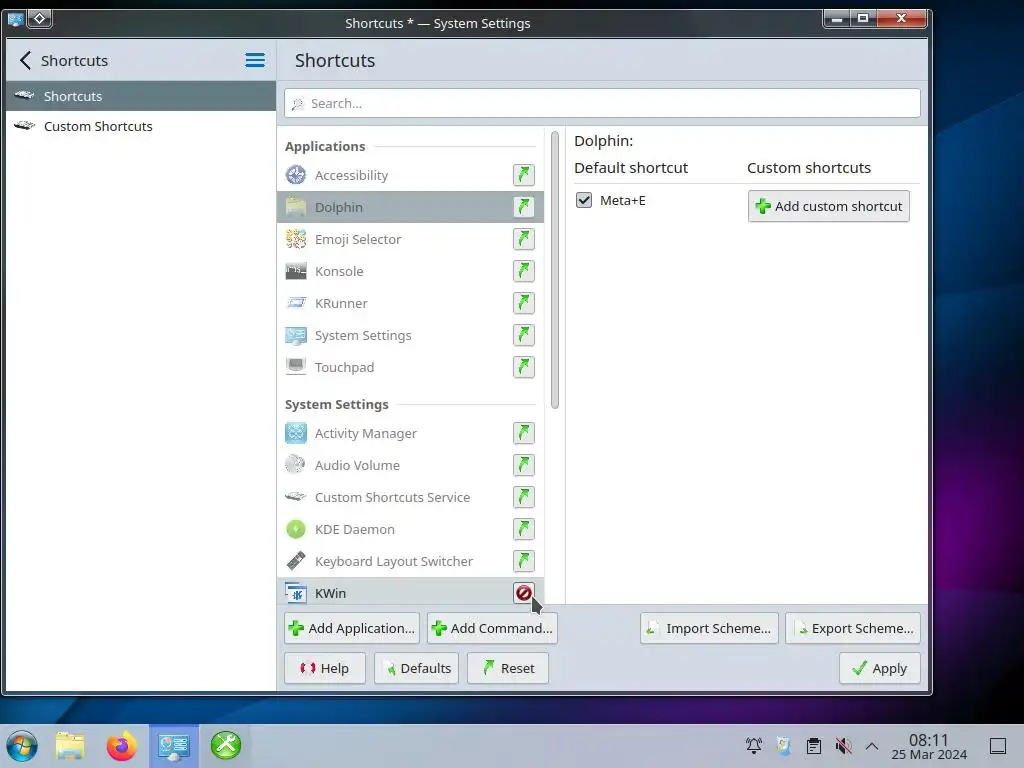
Task: Select the KWin entry
Action: [x=410, y=591]
